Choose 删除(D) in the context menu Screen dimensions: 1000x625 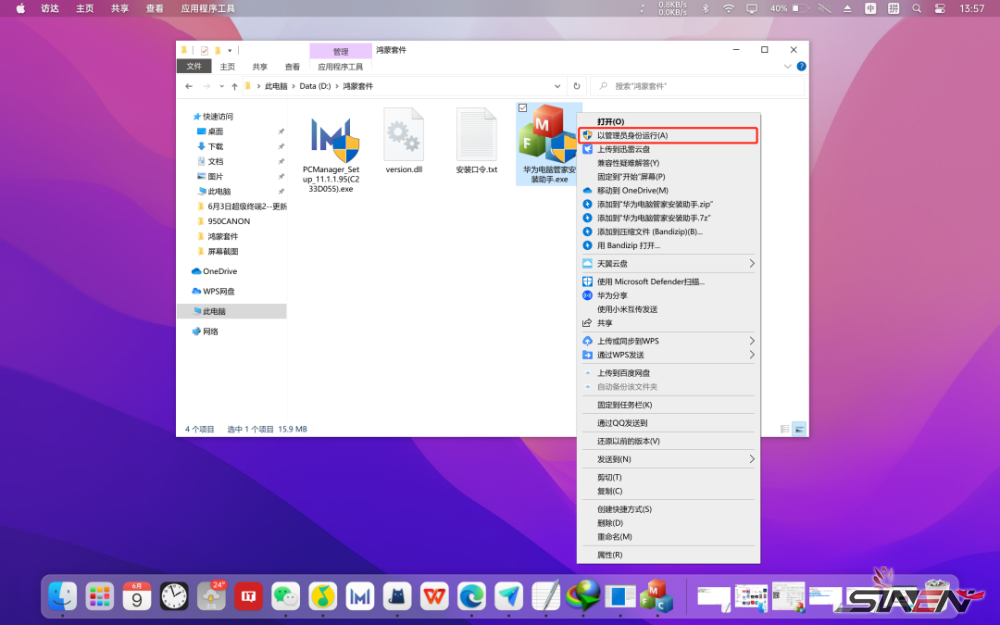tap(668, 523)
